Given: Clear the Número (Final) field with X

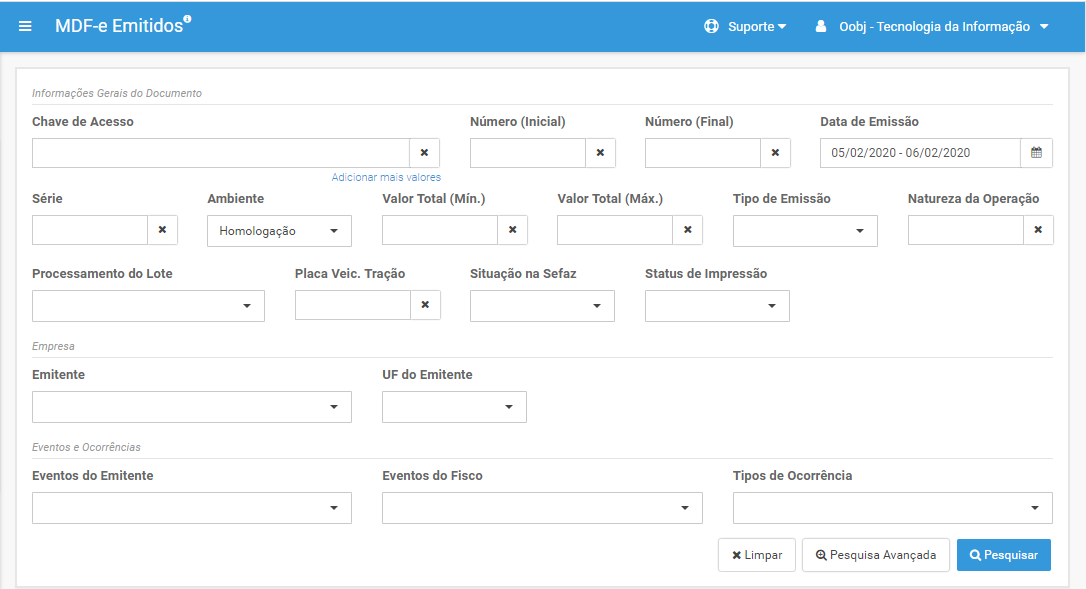Looking at the screenshot, I should point(775,152).
